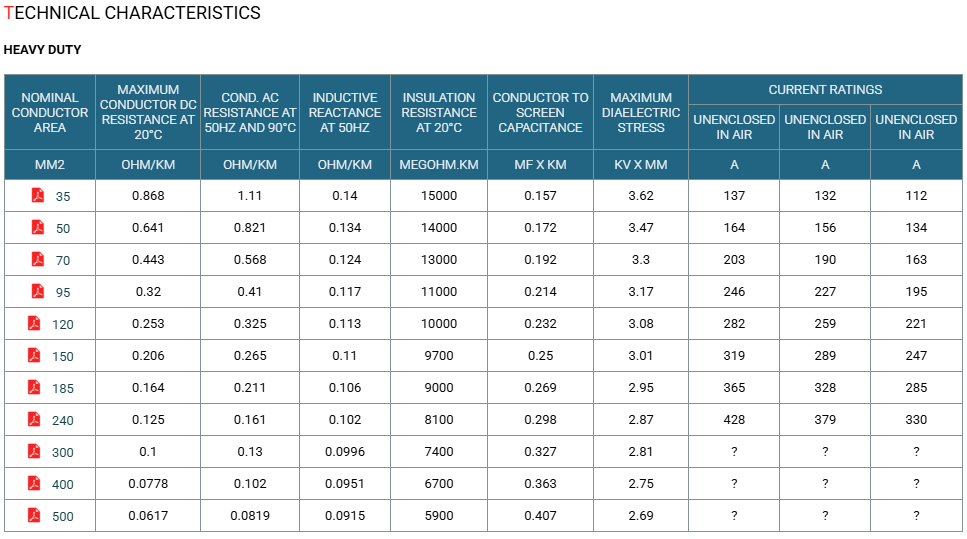Follow the 35 conductor area link
Screen dimensions: 967x539
click(x=63, y=197)
